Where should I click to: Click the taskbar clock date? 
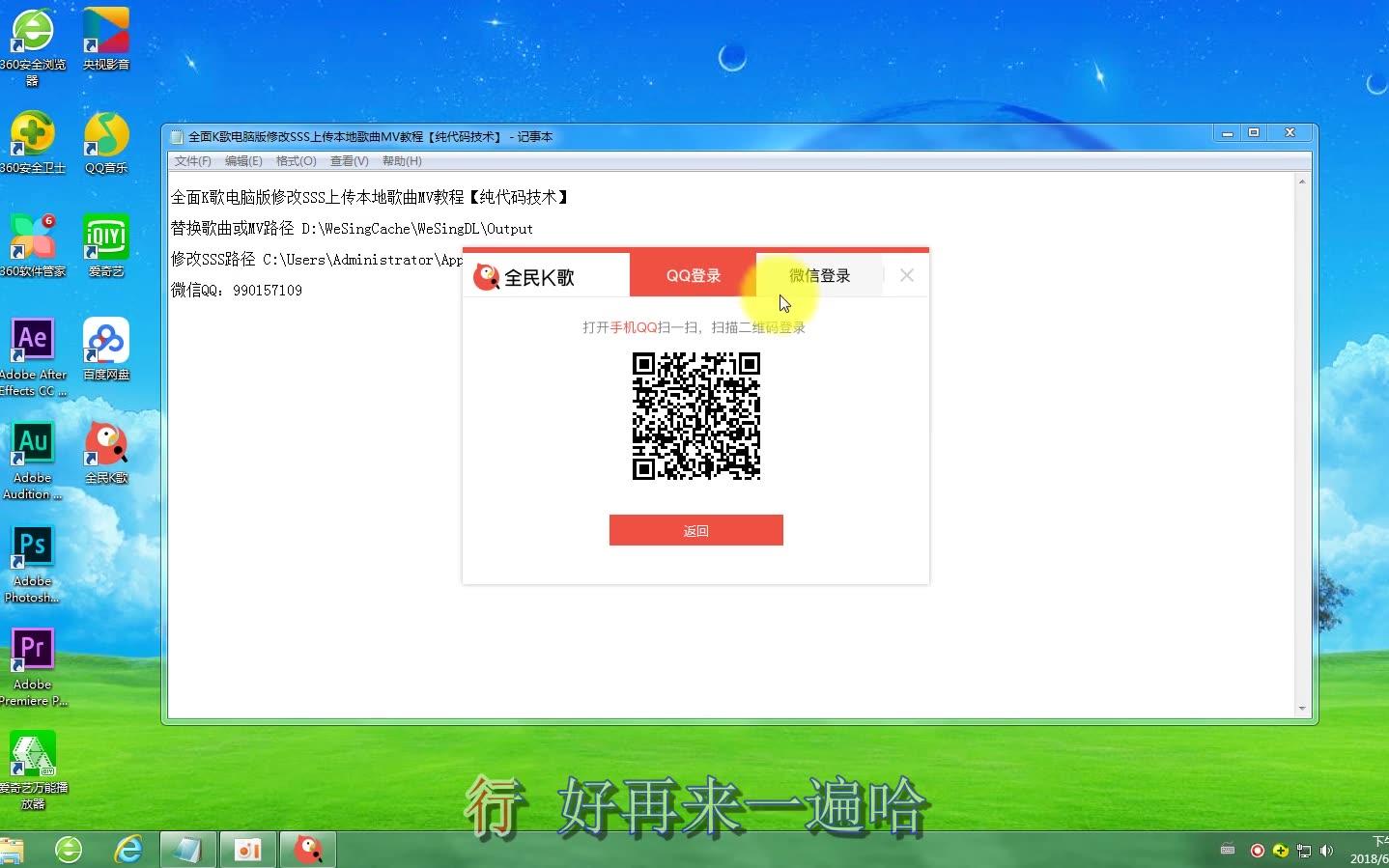click(x=1369, y=858)
